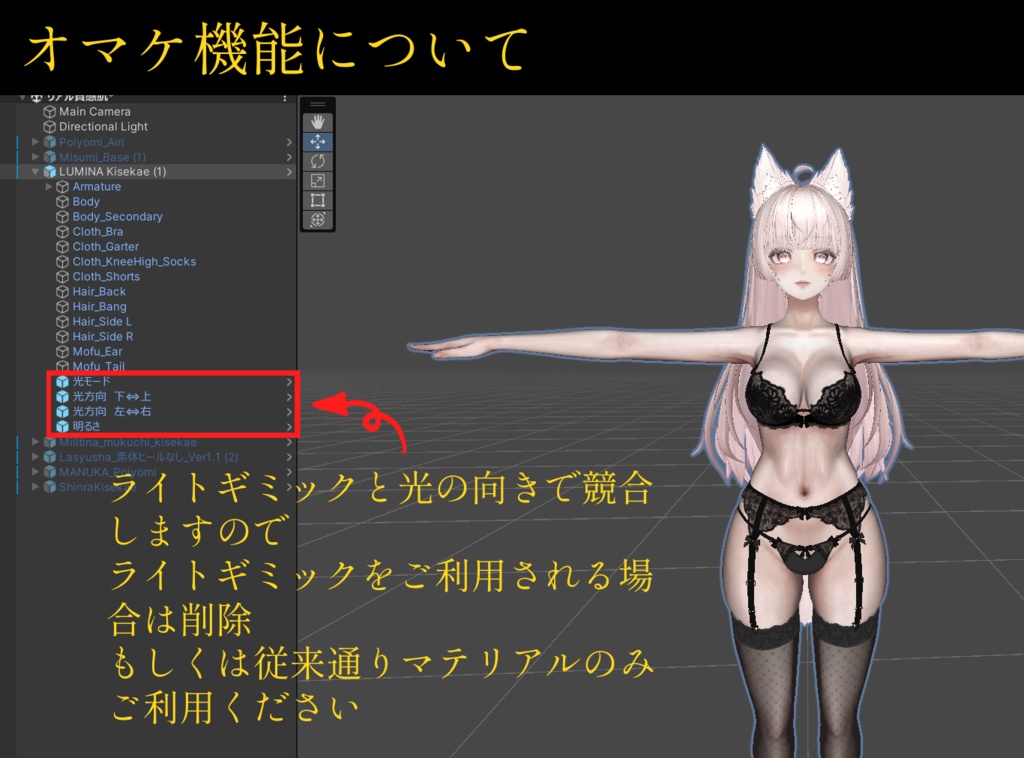Collapse the LUMINA Kisekae (1) hierarchy
Screen dimensions: 1024x758
click(x=37, y=171)
